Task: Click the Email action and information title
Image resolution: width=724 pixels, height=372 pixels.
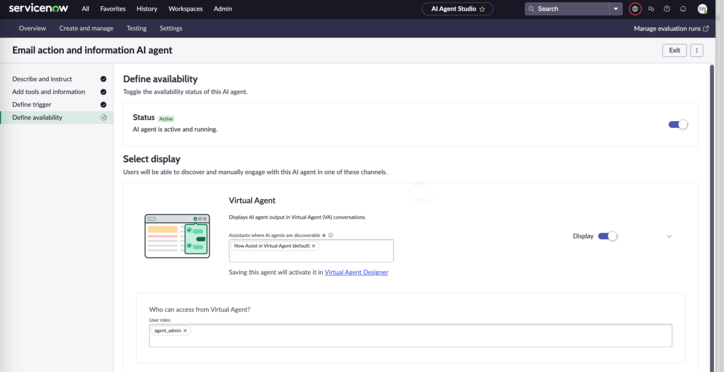Action: 92,50
